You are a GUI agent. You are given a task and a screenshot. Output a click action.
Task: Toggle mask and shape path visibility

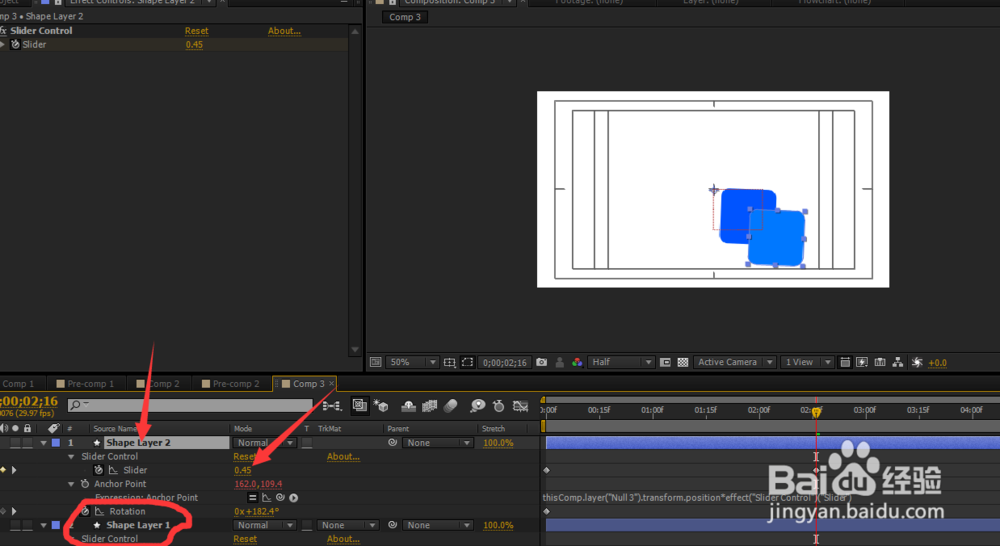[467, 362]
